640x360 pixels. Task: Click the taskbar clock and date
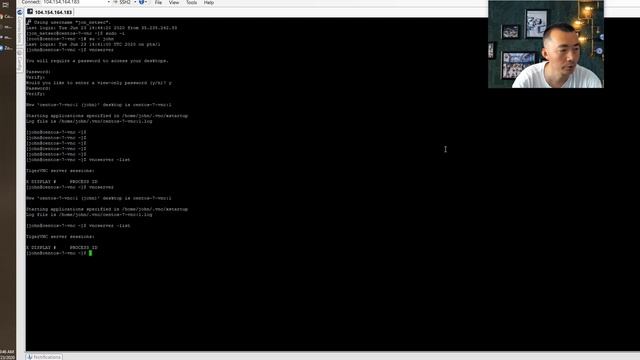point(8,354)
